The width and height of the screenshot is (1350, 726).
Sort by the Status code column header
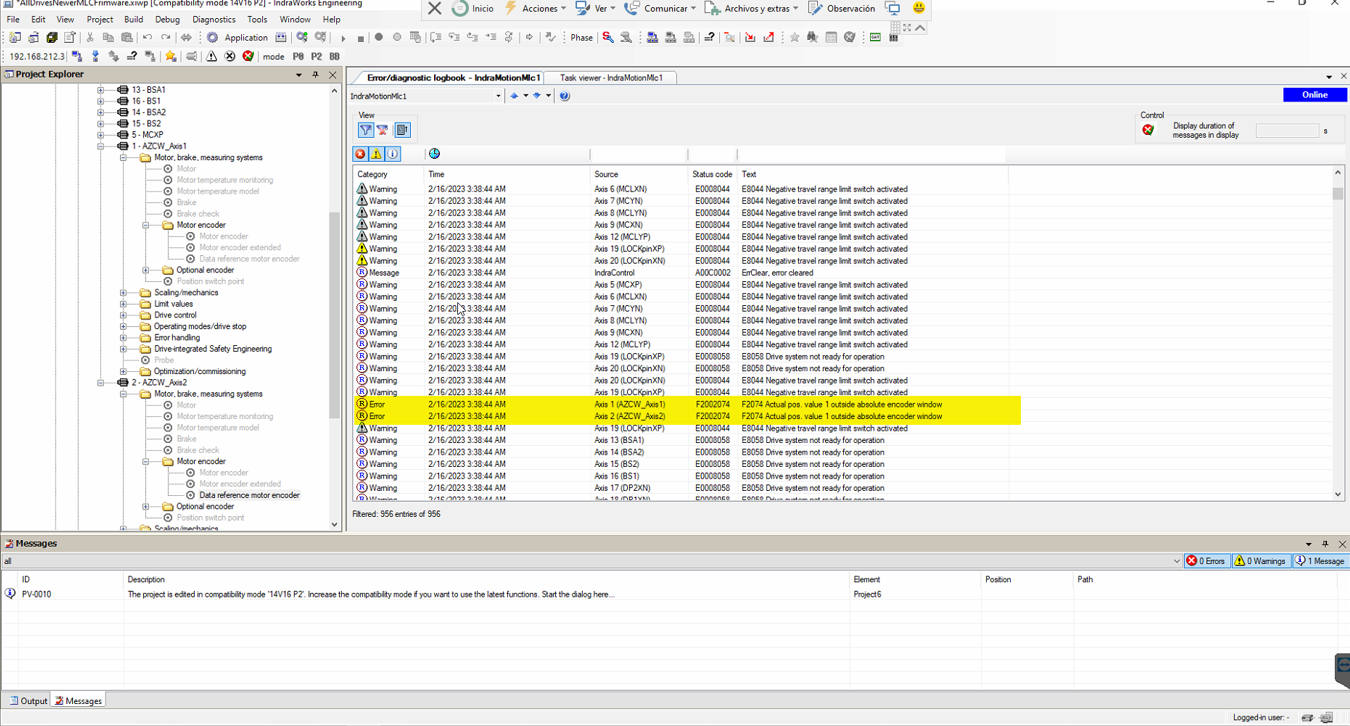tap(712, 174)
